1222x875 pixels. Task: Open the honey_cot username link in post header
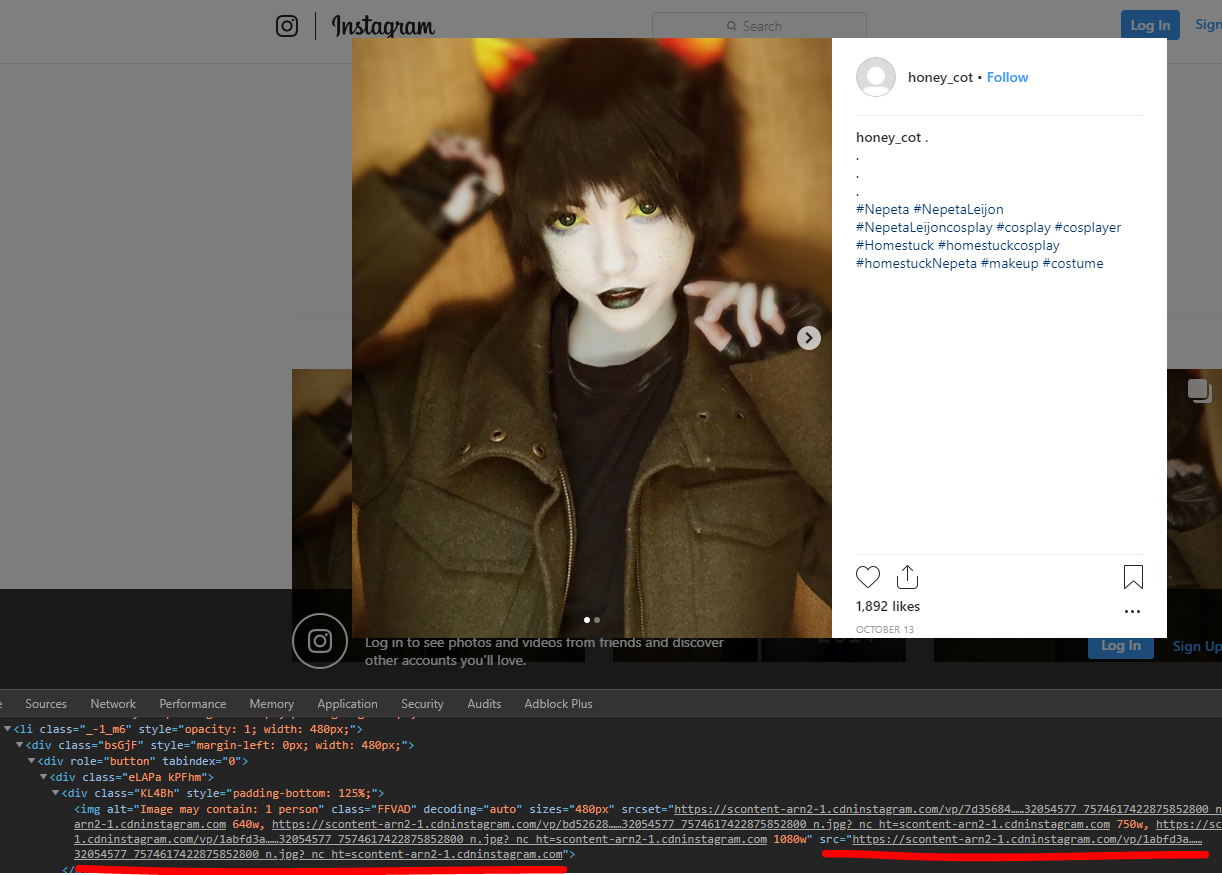point(940,77)
